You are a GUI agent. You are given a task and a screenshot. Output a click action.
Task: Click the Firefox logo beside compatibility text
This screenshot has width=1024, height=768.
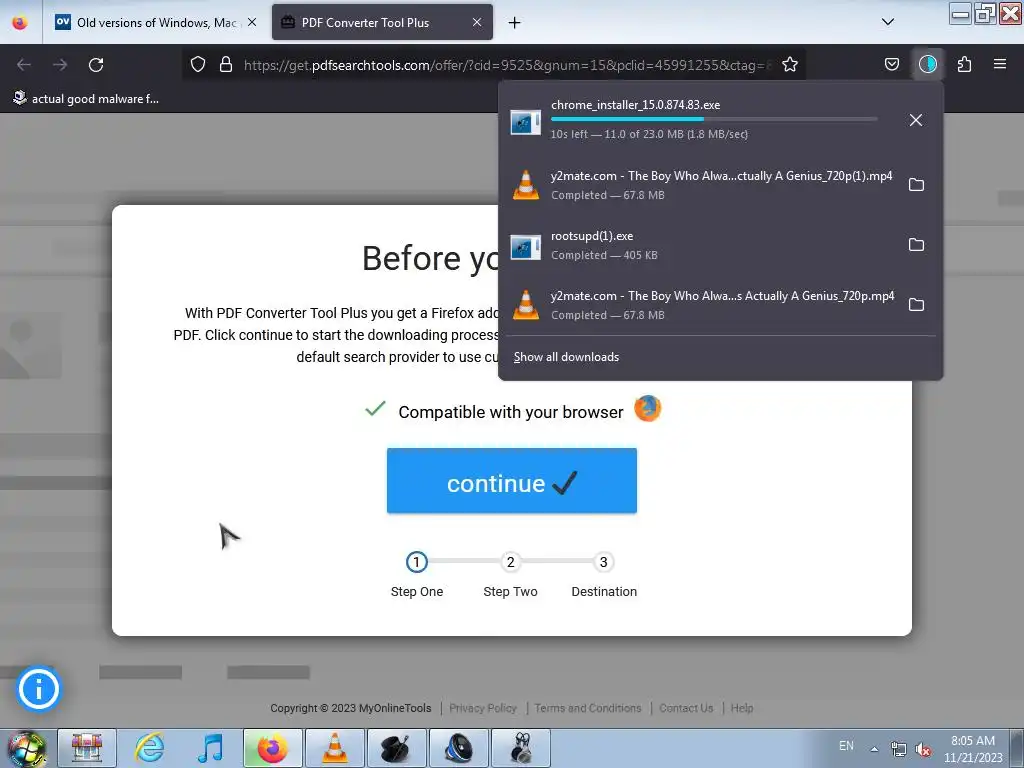(648, 409)
